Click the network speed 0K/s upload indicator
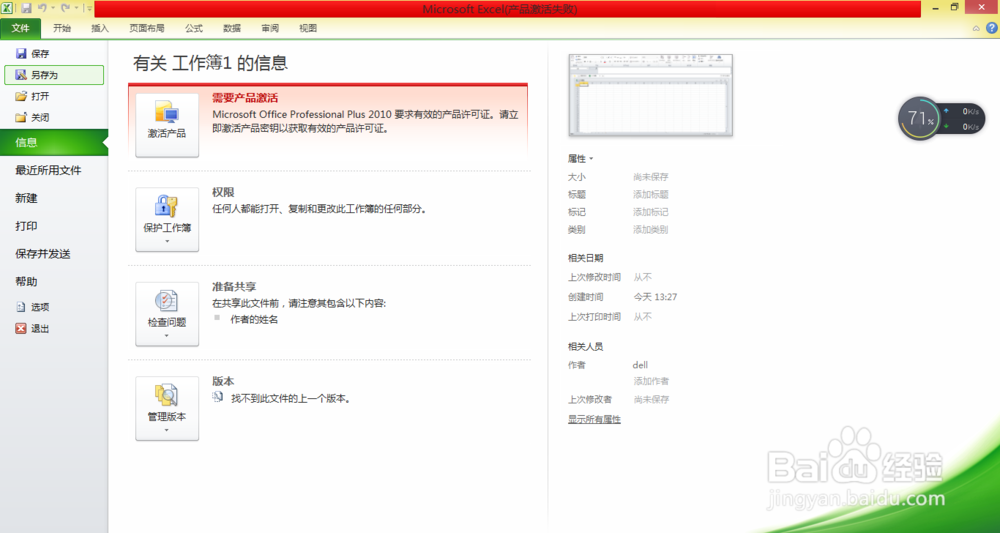1000x533 pixels. point(962,111)
